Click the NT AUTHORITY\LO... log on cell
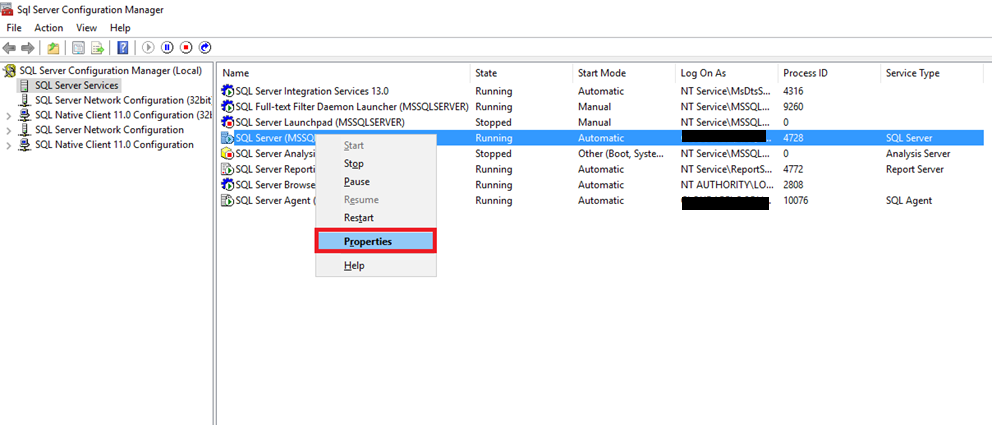 tap(726, 185)
